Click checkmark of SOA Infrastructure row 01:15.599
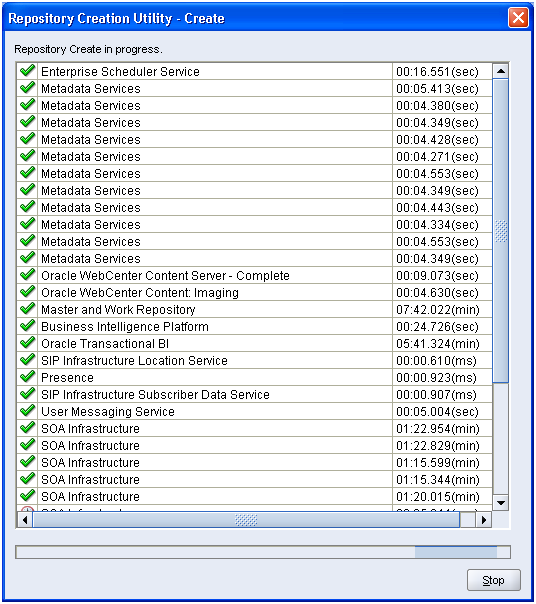This screenshot has height=604, width=536. 27,462
